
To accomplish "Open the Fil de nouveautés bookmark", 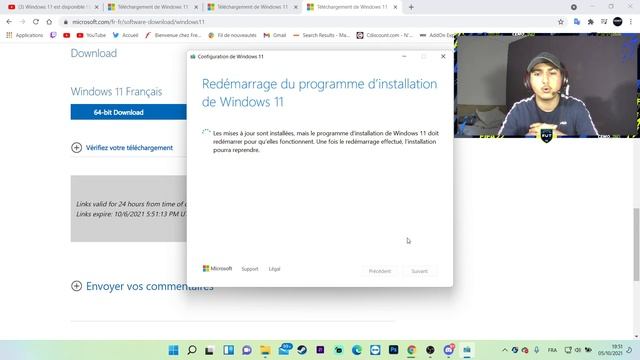I will pyautogui.click(x=232, y=36).
